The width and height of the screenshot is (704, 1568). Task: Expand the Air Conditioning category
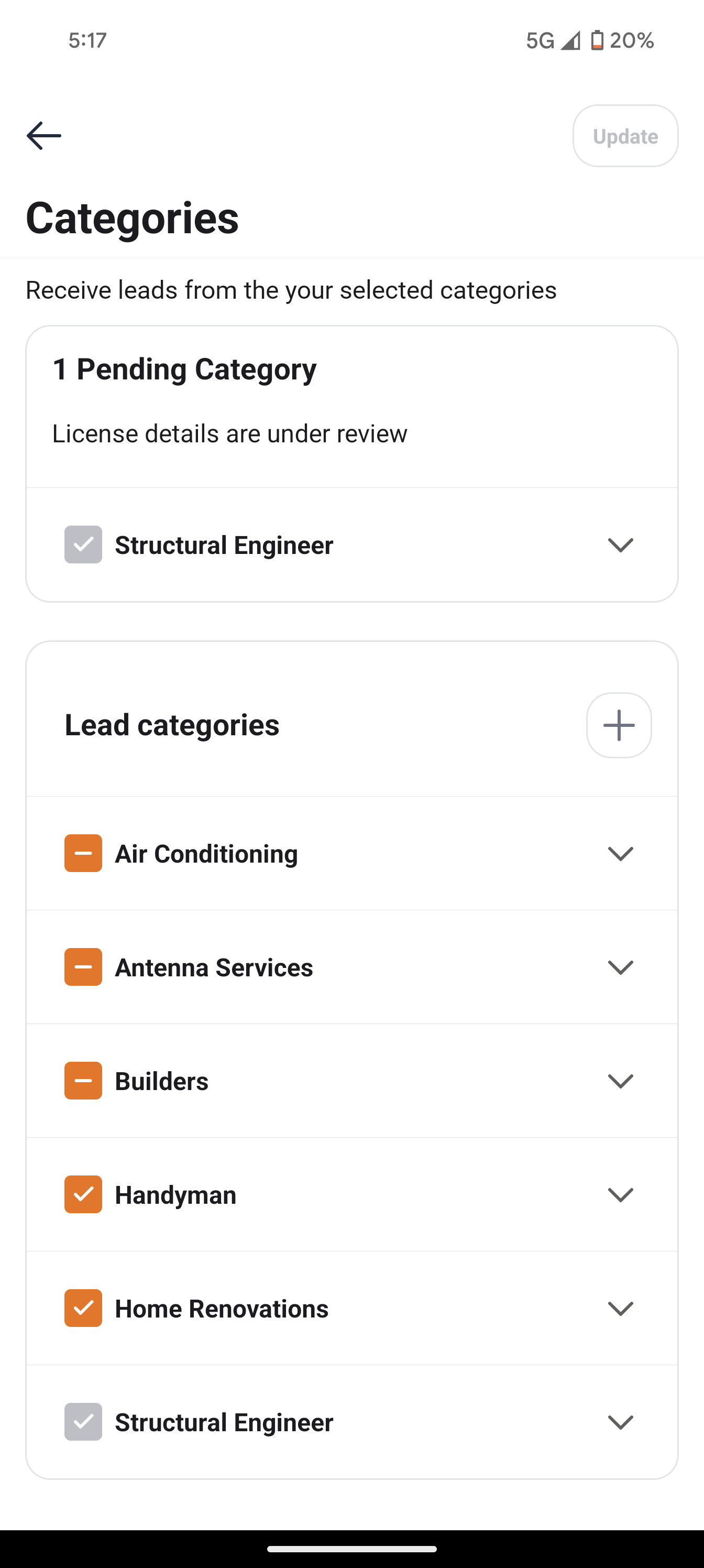click(621, 853)
